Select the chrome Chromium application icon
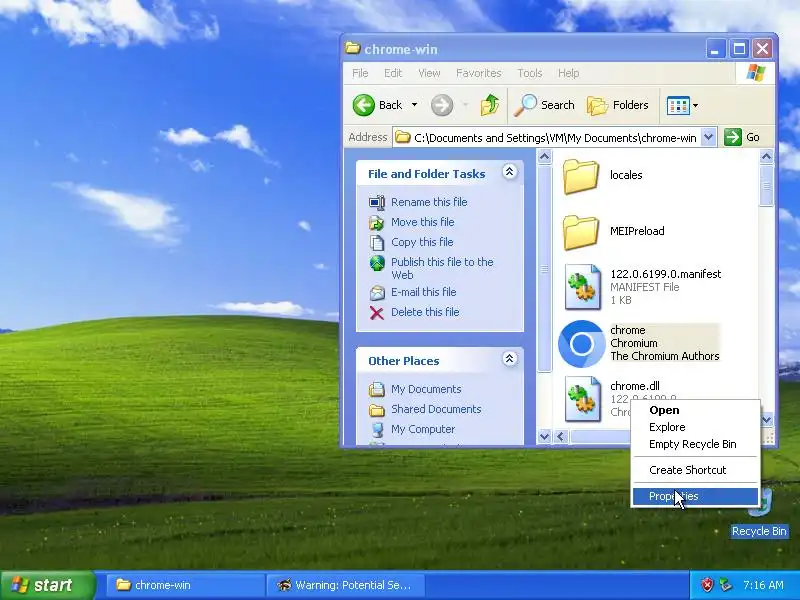 pyautogui.click(x=582, y=344)
